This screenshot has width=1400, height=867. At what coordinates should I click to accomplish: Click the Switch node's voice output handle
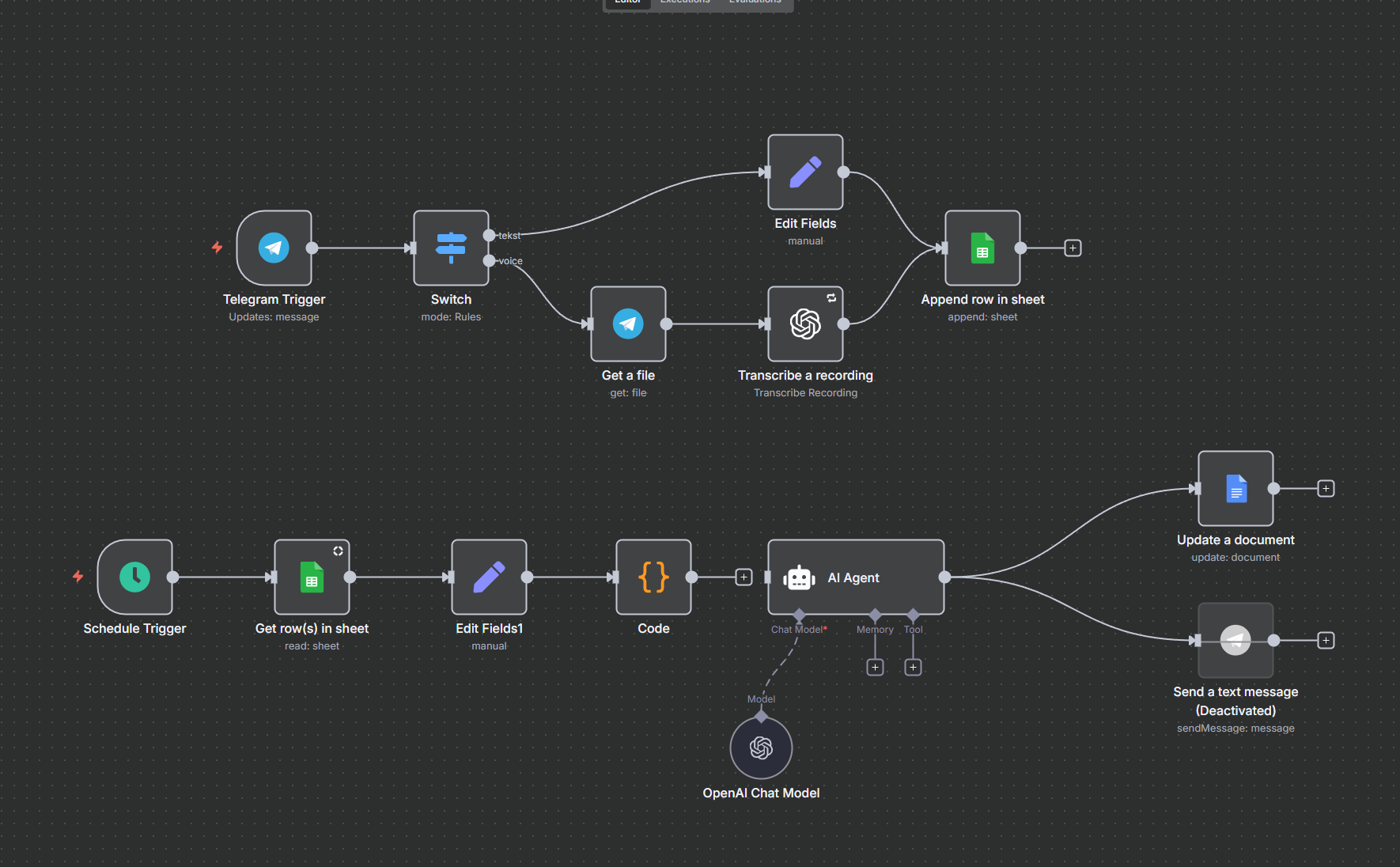click(x=490, y=260)
